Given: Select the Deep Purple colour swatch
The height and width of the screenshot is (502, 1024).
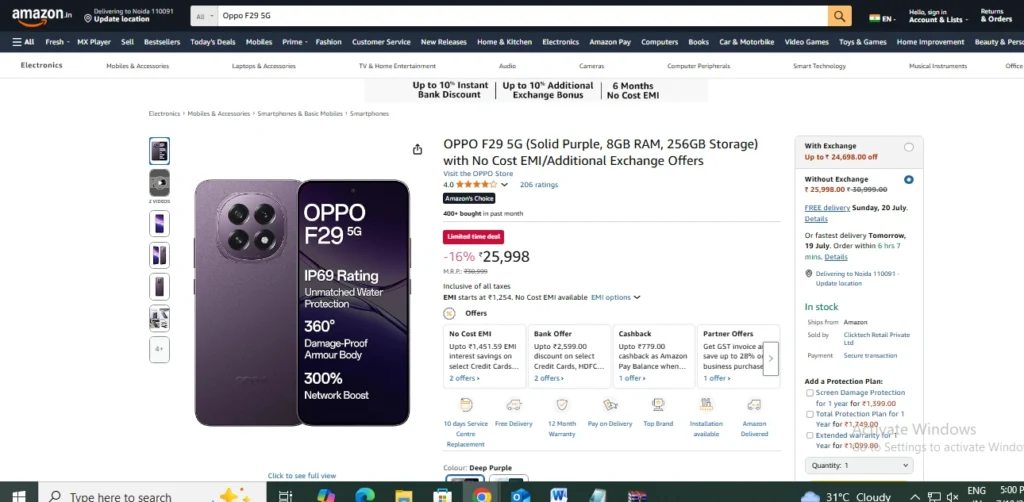Looking at the screenshot, I should pos(466,479).
